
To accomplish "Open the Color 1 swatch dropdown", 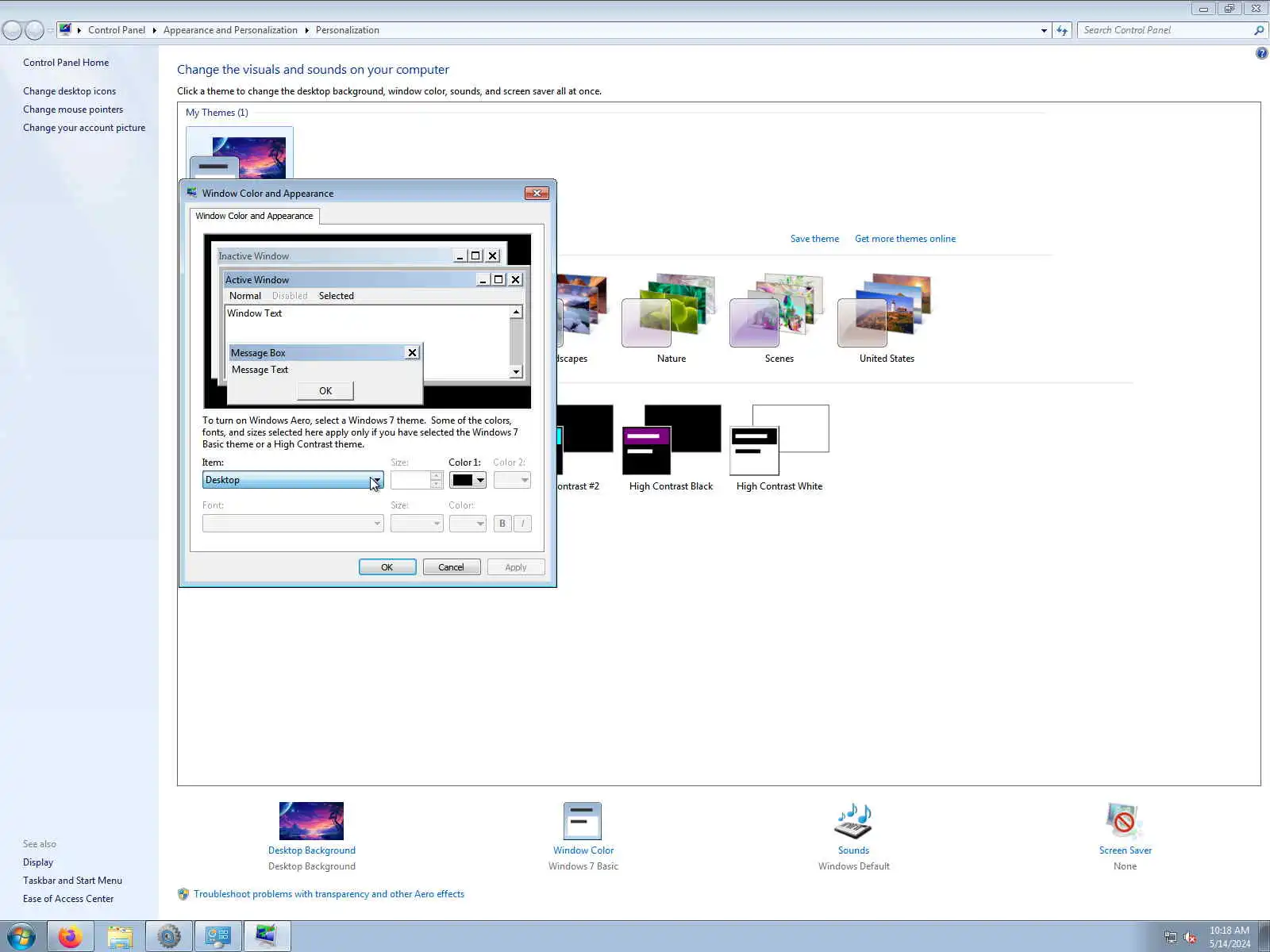I will (468, 480).
